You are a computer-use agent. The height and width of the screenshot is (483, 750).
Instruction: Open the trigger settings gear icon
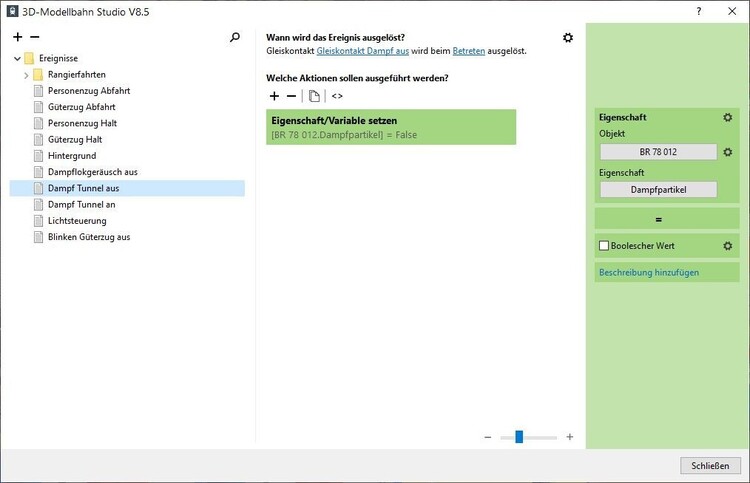tap(568, 38)
